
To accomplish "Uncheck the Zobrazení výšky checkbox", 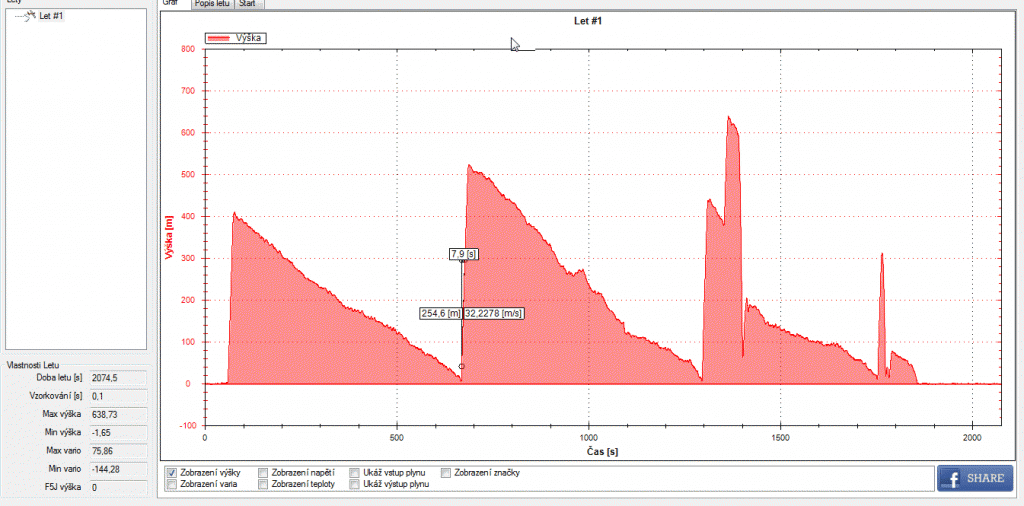I will coord(172,472).
